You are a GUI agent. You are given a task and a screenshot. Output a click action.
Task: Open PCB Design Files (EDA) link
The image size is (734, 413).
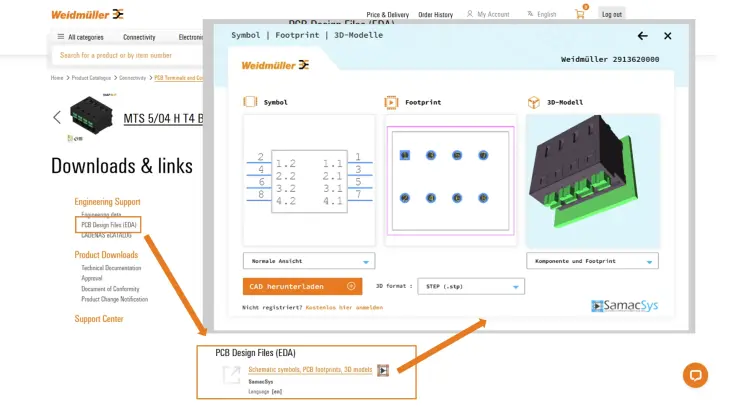pos(109,225)
